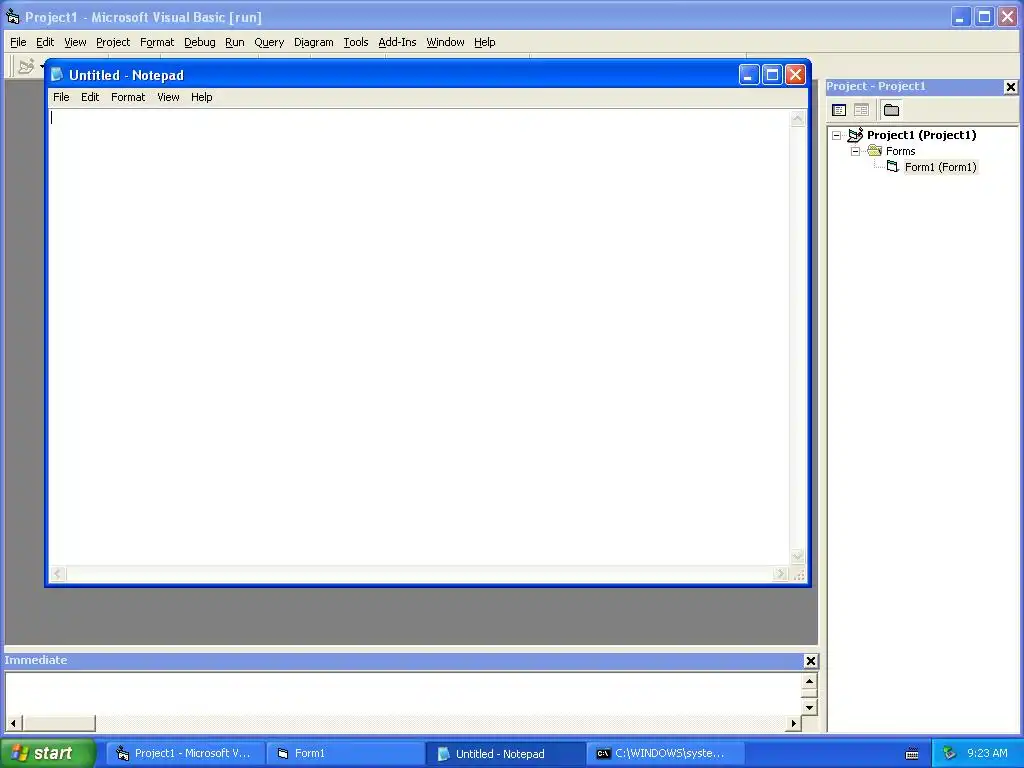
Task: Click inside the Notepad text area
Action: 419,338
